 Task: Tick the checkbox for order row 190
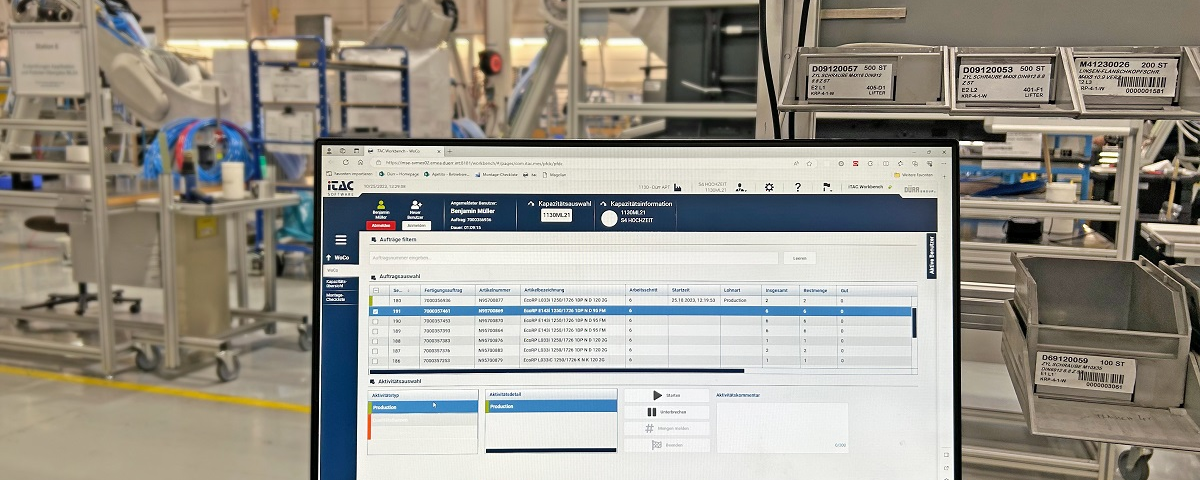coord(376,321)
